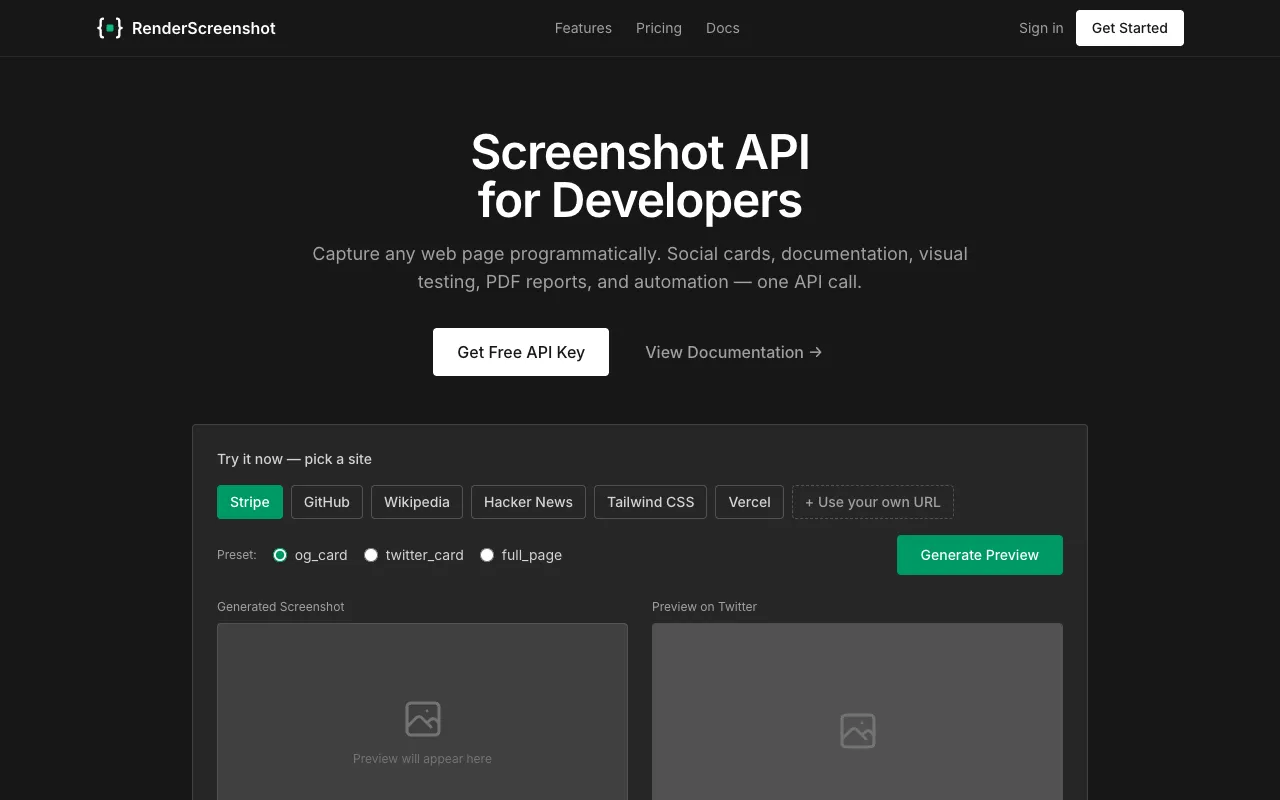This screenshot has width=1280, height=800.
Task: Click Get Free API Key button
Action: pyautogui.click(x=521, y=352)
